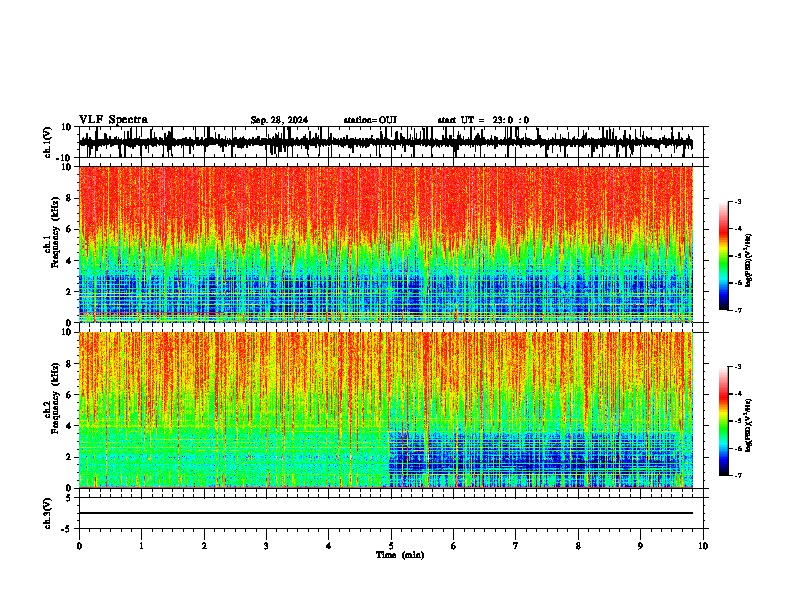This screenshot has height=612, width=792.
Task: Click the "6" kHz tick on ch.1 spectrogram
Action: 70,229
